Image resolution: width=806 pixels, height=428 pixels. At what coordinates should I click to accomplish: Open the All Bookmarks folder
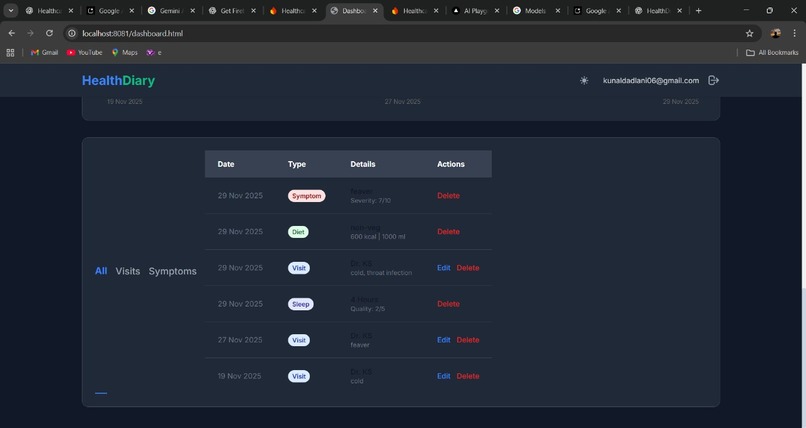[772, 52]
